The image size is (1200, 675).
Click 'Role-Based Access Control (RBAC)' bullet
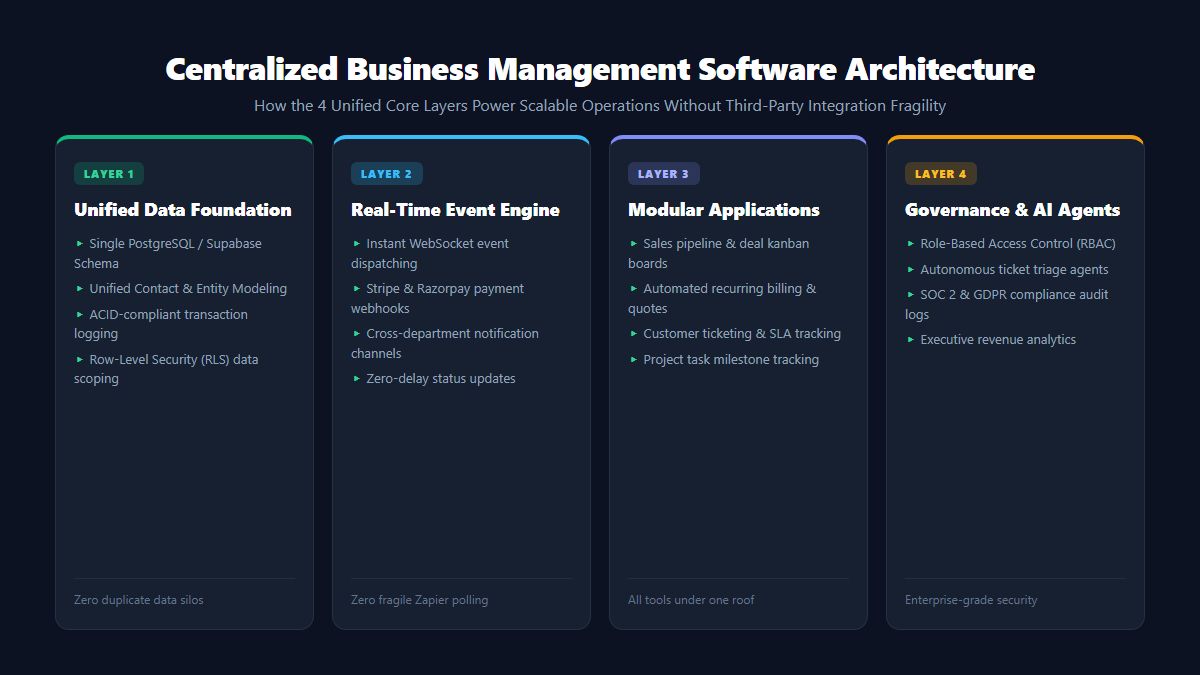point(1011,243)
